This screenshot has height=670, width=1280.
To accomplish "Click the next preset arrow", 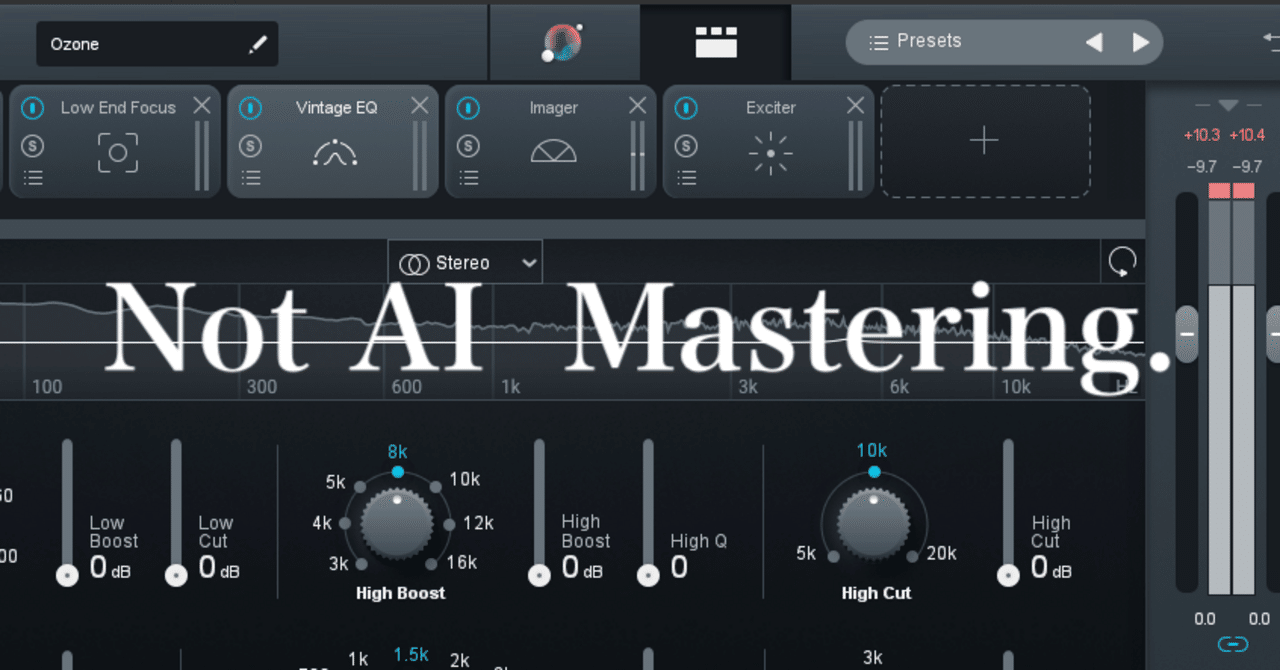I will [x=1141, y=41].
